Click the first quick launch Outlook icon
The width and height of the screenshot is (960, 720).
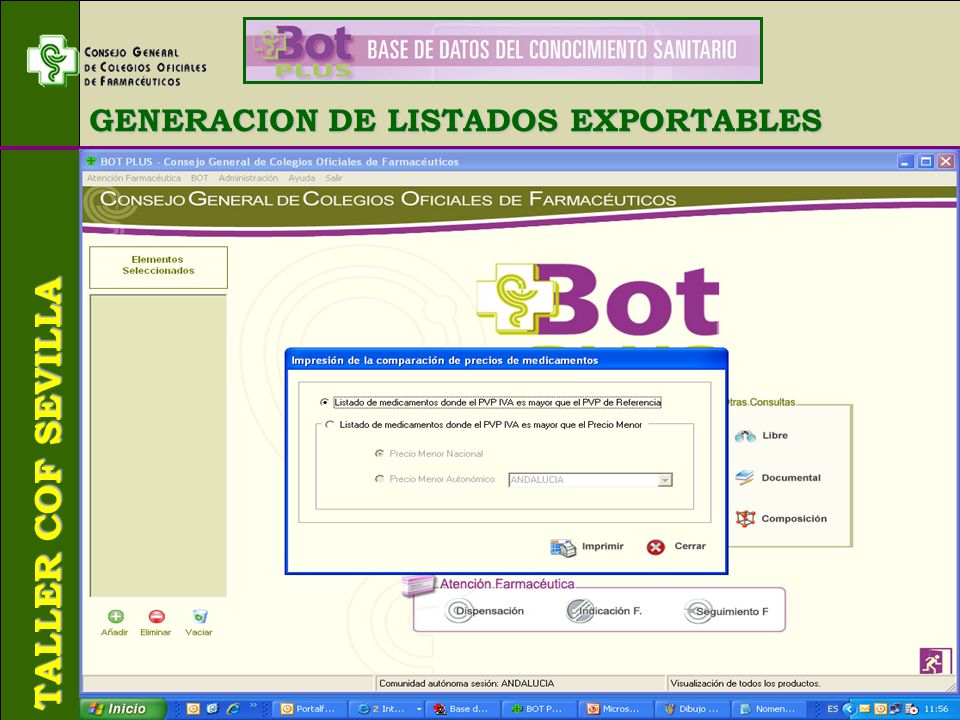click(x=193, y=709)
